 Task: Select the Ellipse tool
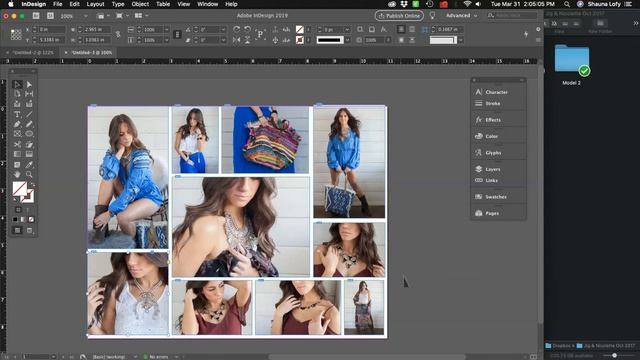29,134
